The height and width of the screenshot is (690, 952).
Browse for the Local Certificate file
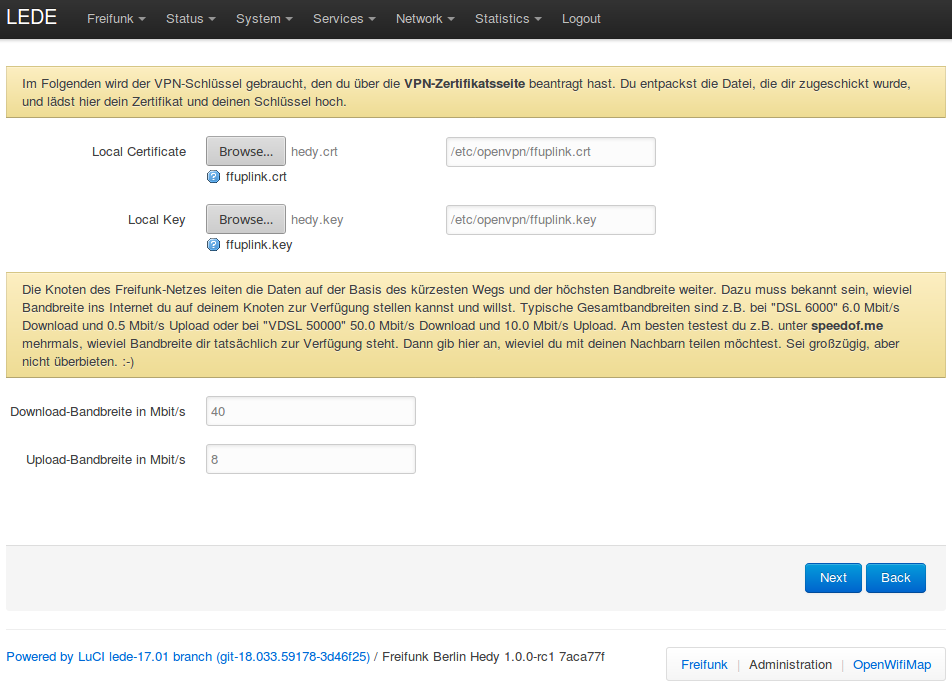coord(246,152)
